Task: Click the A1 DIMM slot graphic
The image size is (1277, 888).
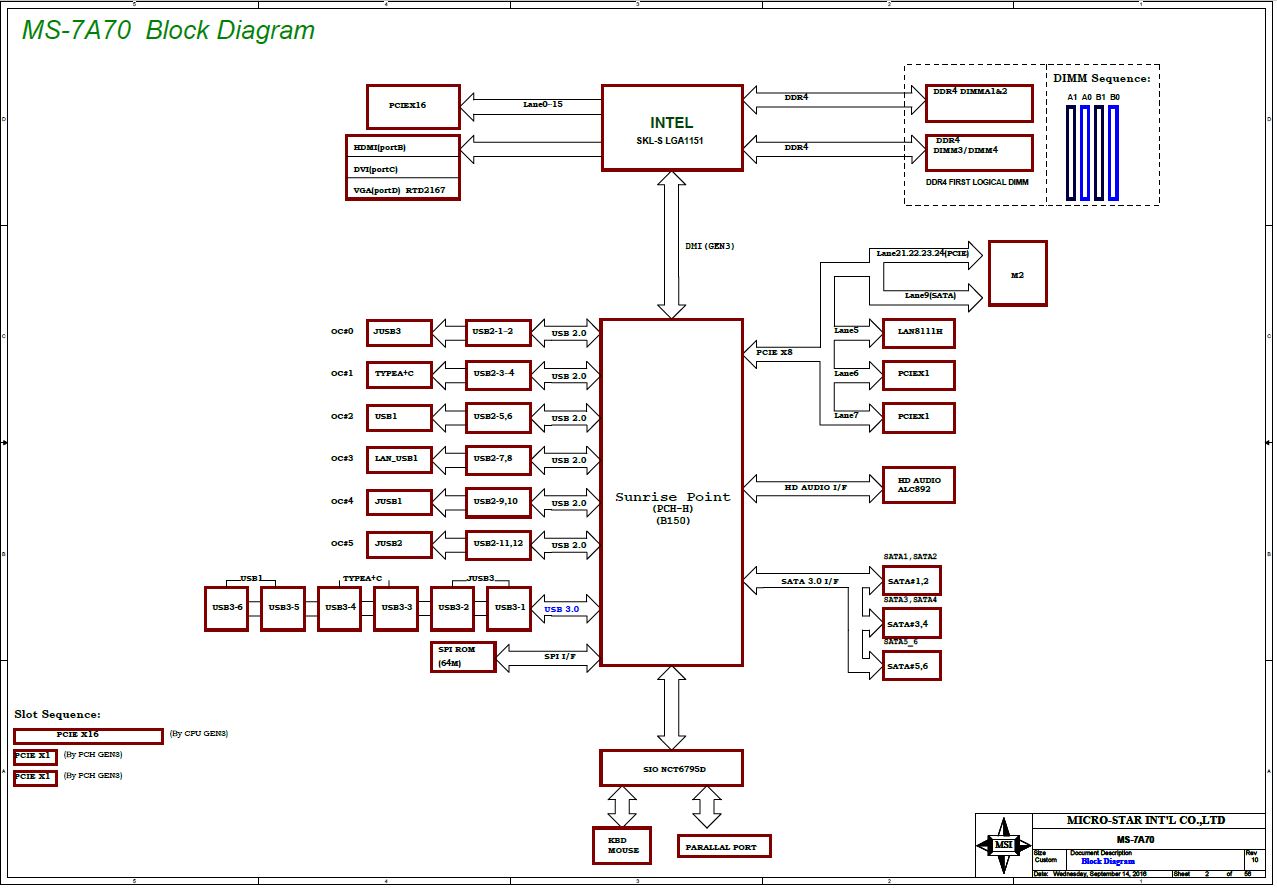Action: 1071,152
